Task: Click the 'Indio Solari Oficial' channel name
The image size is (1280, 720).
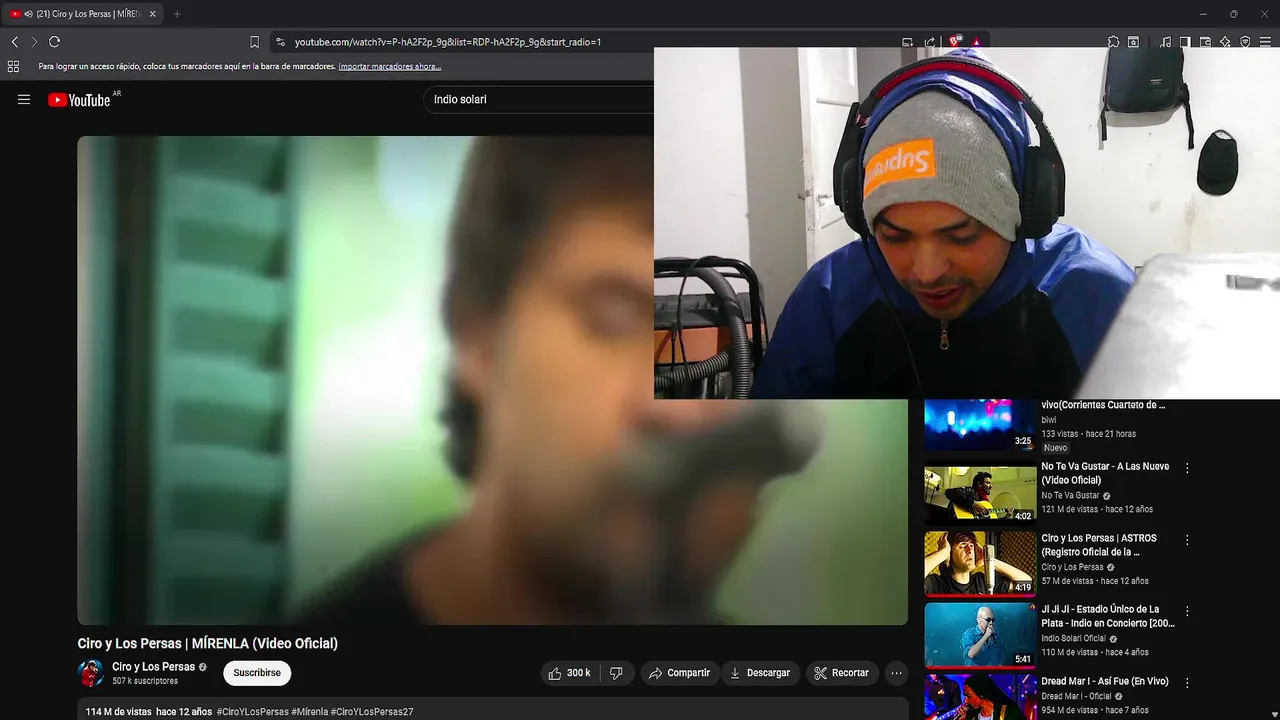Action: [x=1074, y=638]
